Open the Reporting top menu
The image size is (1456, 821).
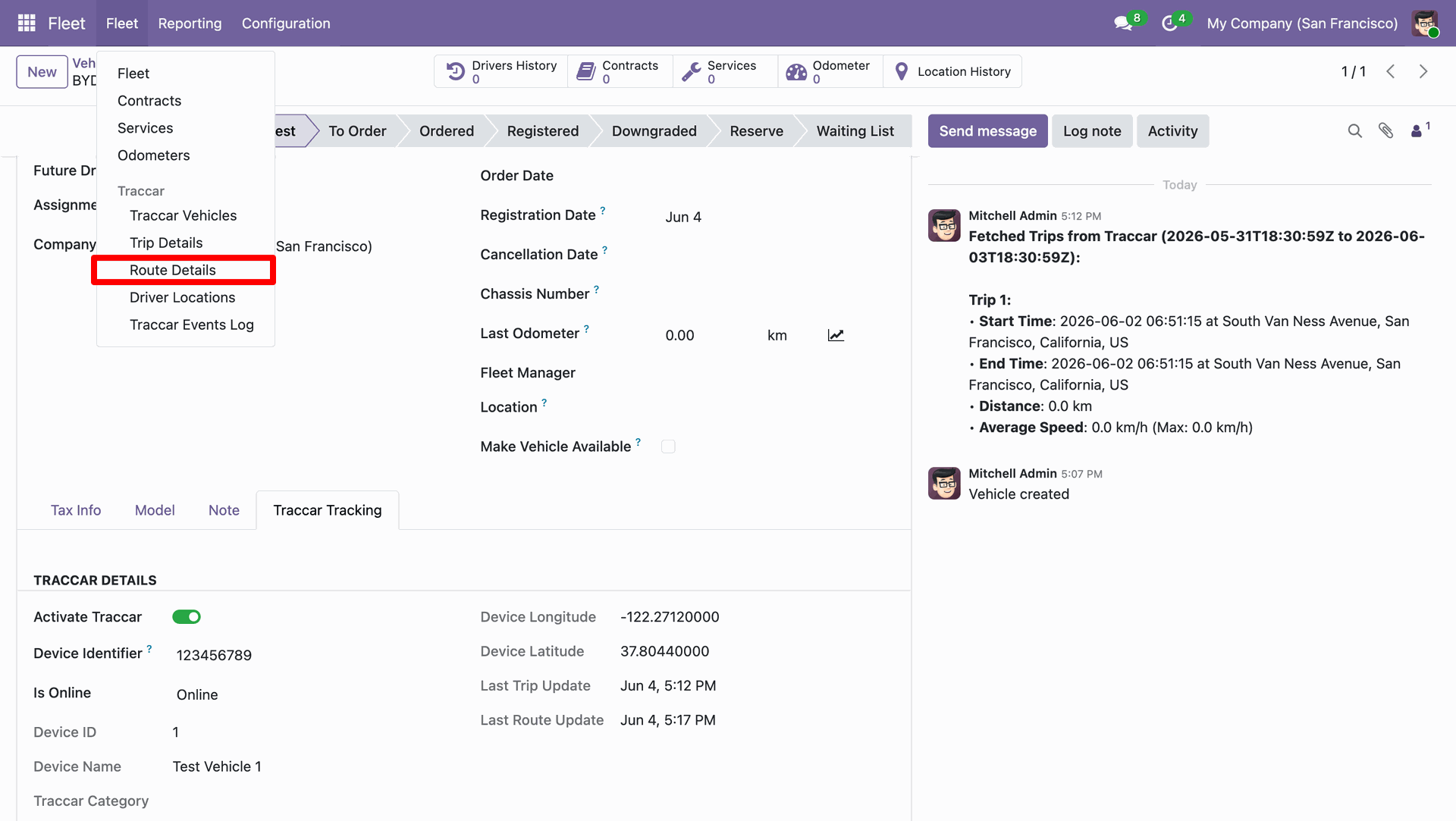190,24
